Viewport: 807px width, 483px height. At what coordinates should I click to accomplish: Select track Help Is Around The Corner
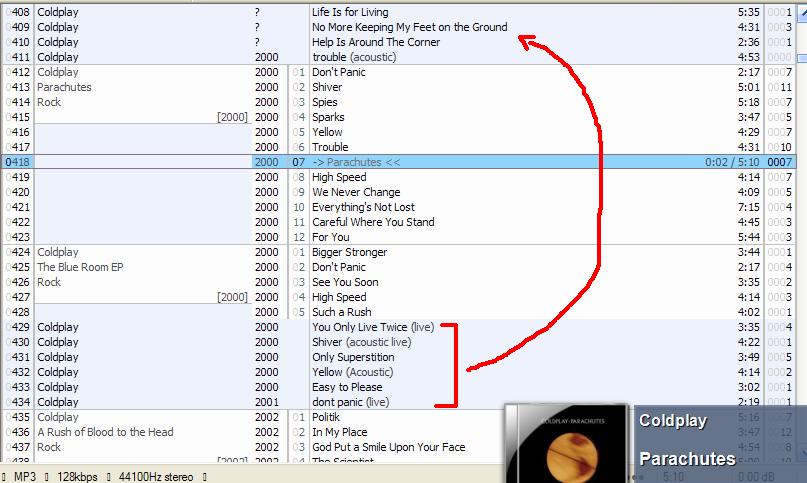pos(376,42)
